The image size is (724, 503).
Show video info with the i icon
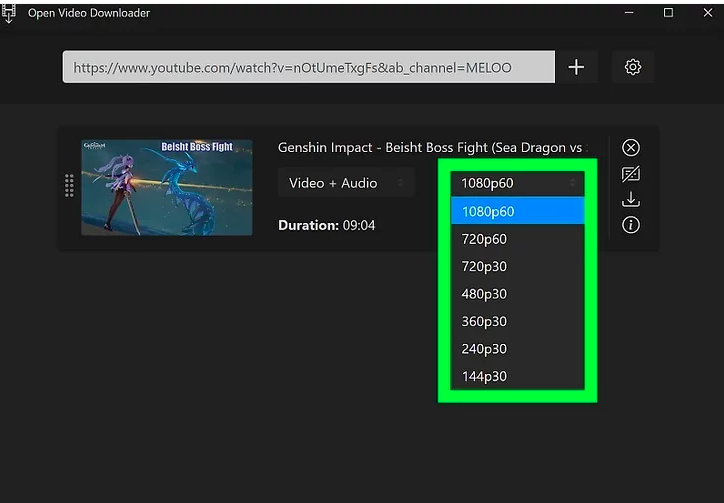(631, 225)
